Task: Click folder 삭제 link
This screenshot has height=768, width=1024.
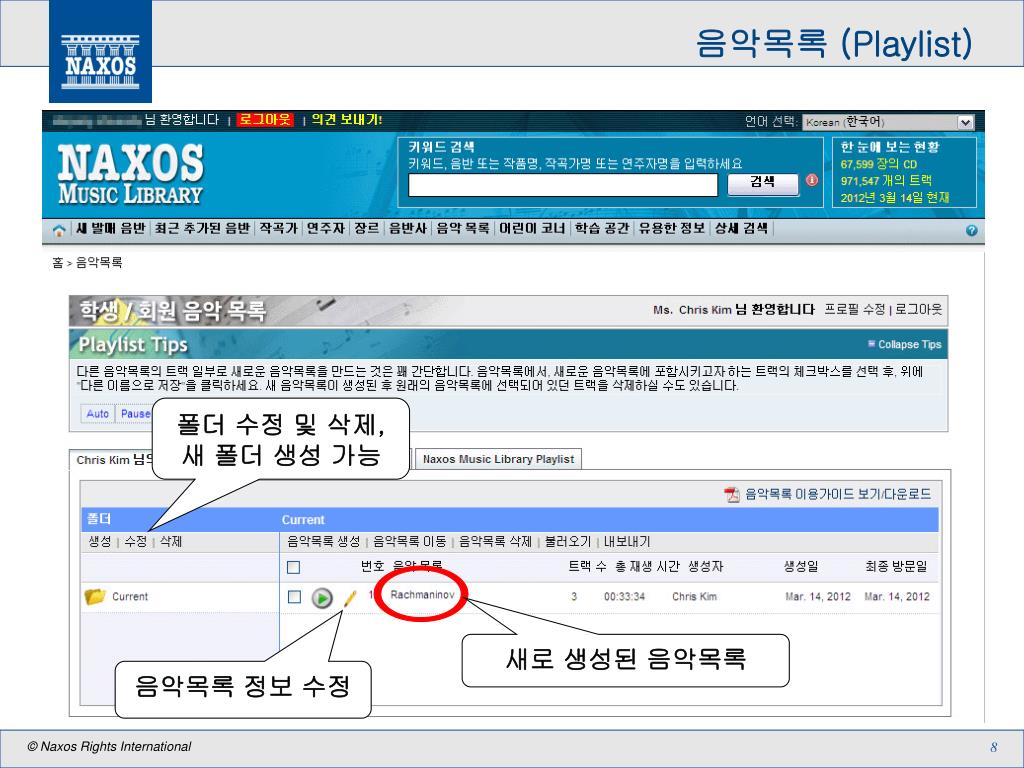Action: click(x=171, y=541)
